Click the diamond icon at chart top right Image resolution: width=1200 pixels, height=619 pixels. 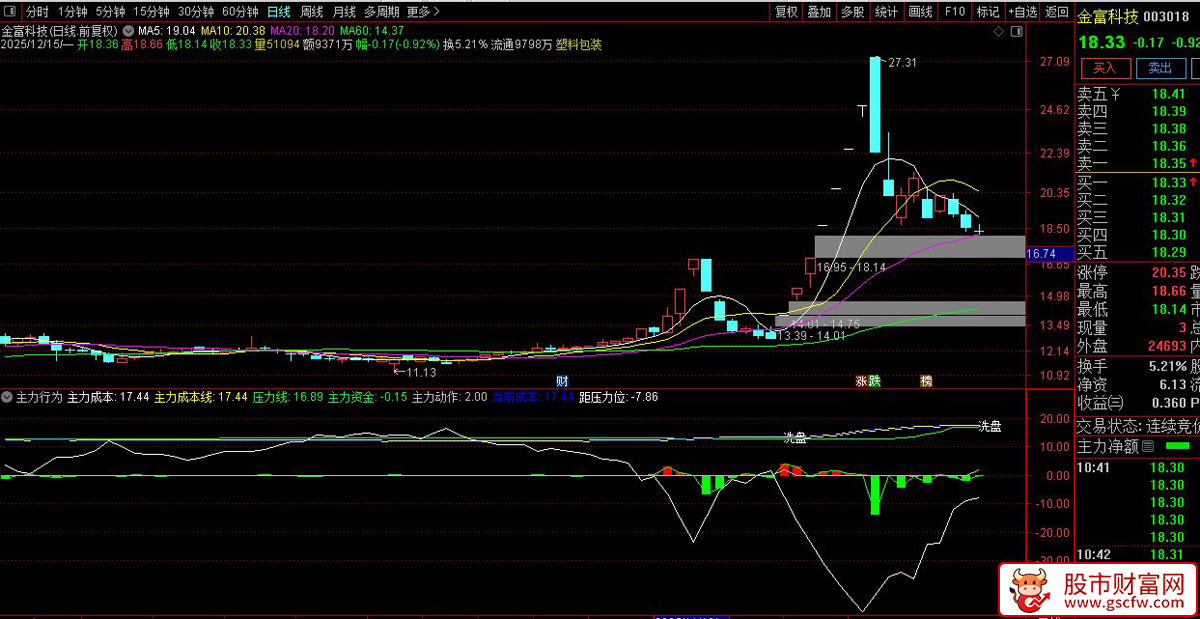coord(997,32)
